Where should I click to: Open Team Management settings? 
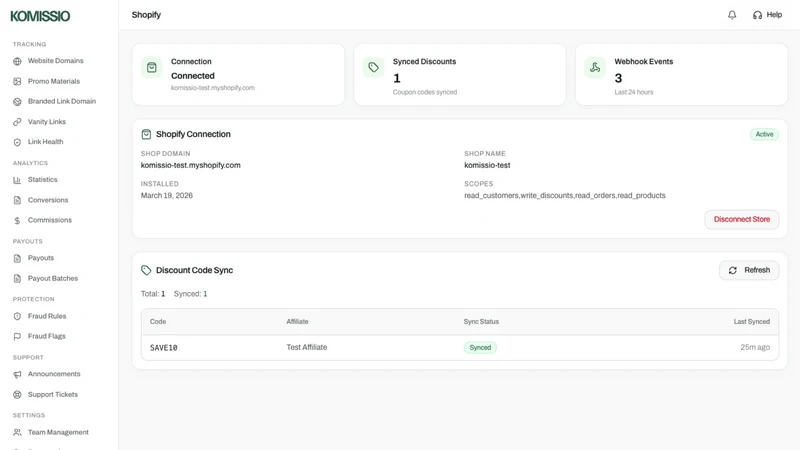pyautogui.click(x=58, y=432)
